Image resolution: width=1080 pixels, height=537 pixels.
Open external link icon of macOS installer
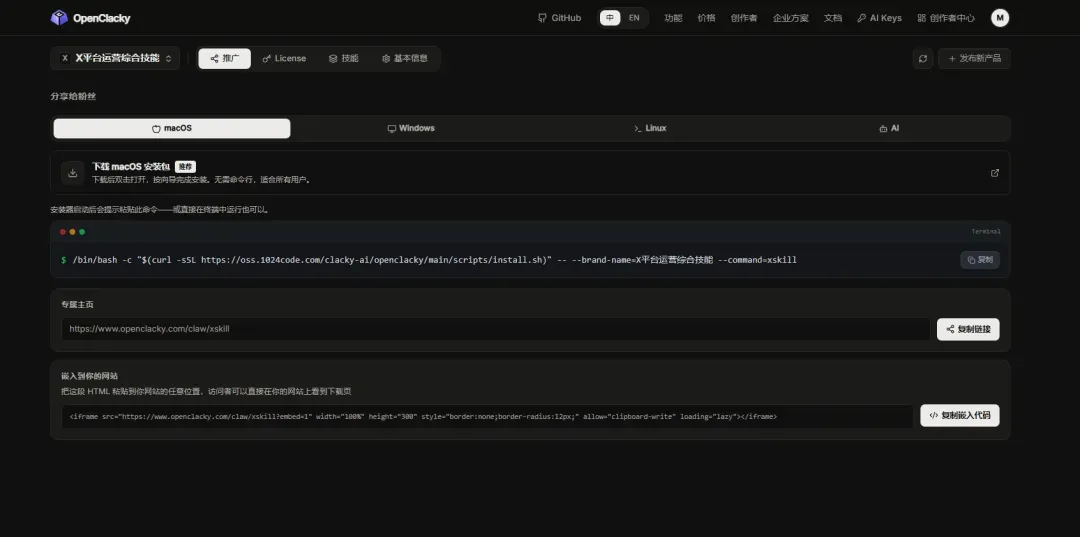point(995,173)
